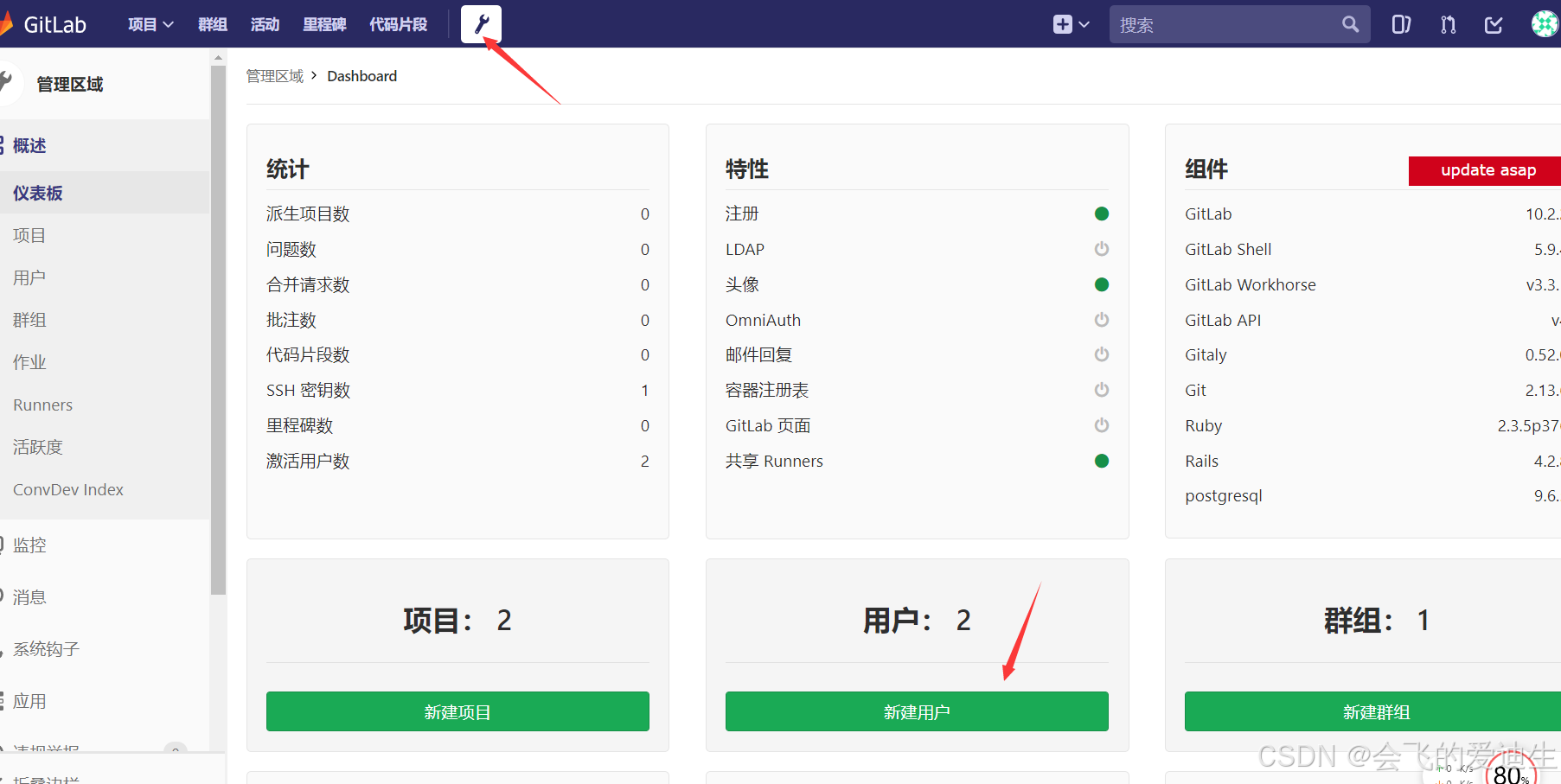Screen dimensions: 1561x784
Task: Open 里程碑 in top navigation
Action: (324, 24)
